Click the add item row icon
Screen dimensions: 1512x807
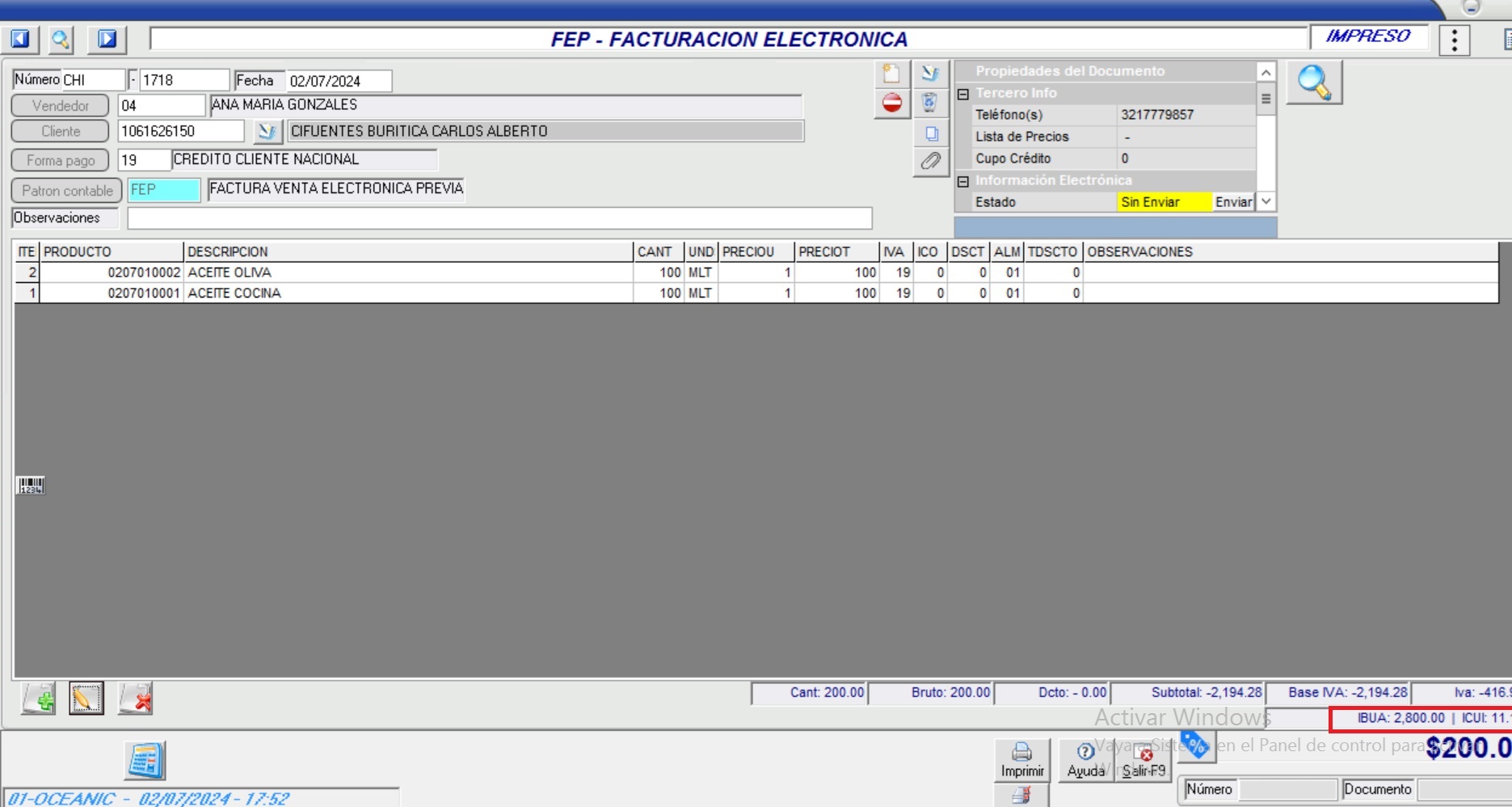39,699
